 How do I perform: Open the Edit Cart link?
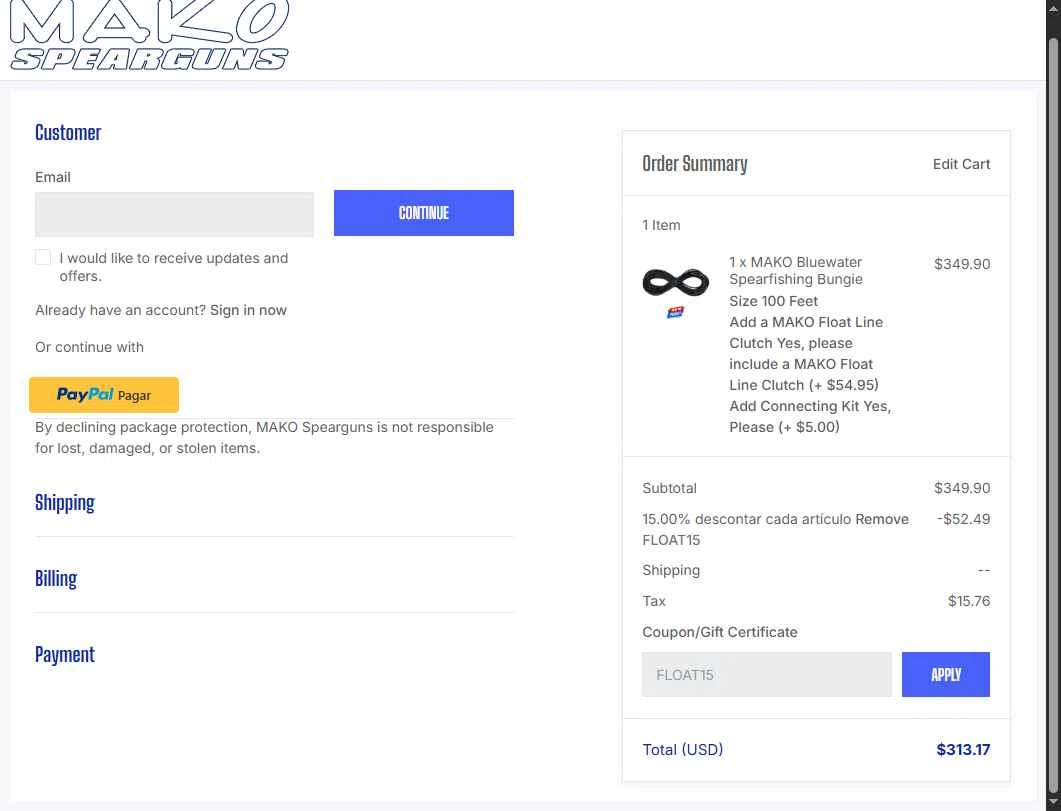pyautogui.click(x=961, y=164)
